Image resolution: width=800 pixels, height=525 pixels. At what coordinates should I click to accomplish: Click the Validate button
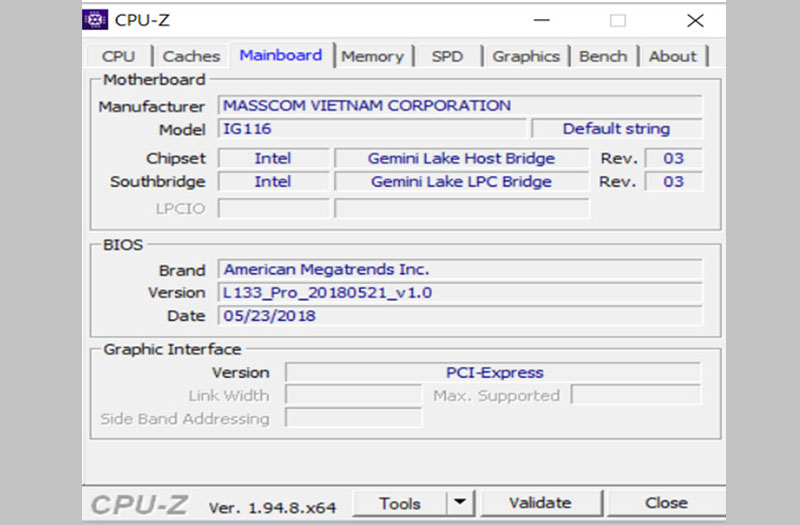[540, 504]
